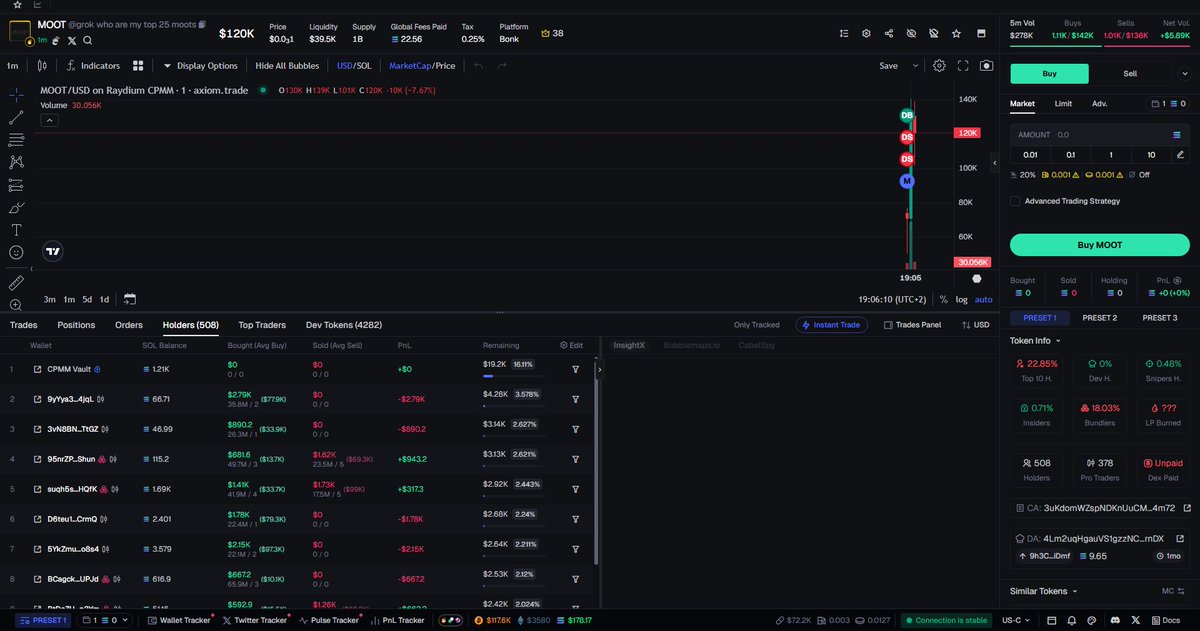Enter fullscreen chart mode

pyautogui.click(x=963, y=66)
